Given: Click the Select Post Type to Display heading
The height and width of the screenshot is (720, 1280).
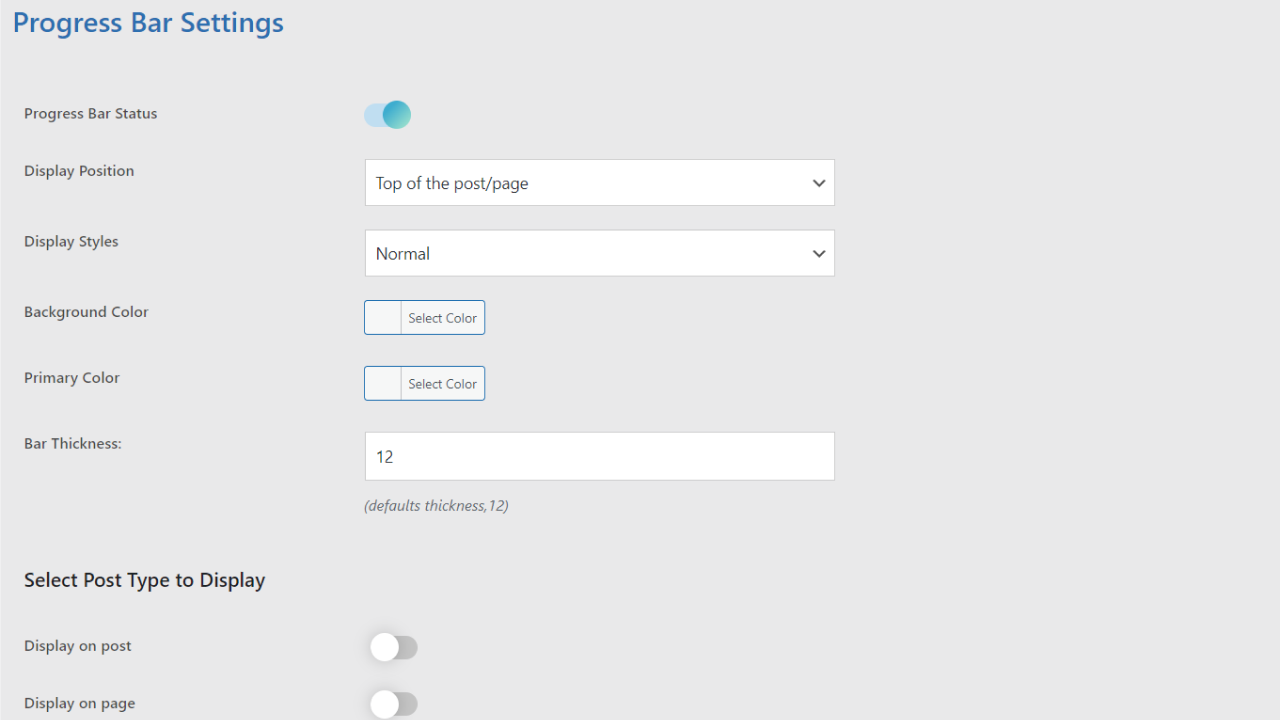Looking at the screenshot, I should (x=144, y=580).
